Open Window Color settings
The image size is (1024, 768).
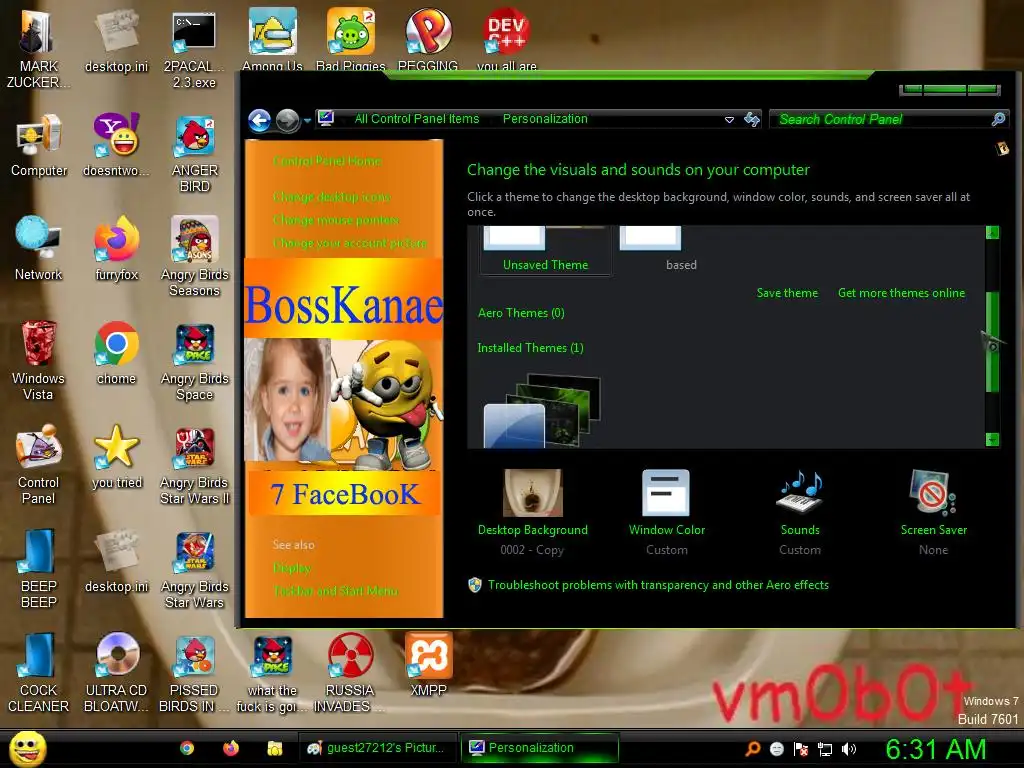coord(667,513)
